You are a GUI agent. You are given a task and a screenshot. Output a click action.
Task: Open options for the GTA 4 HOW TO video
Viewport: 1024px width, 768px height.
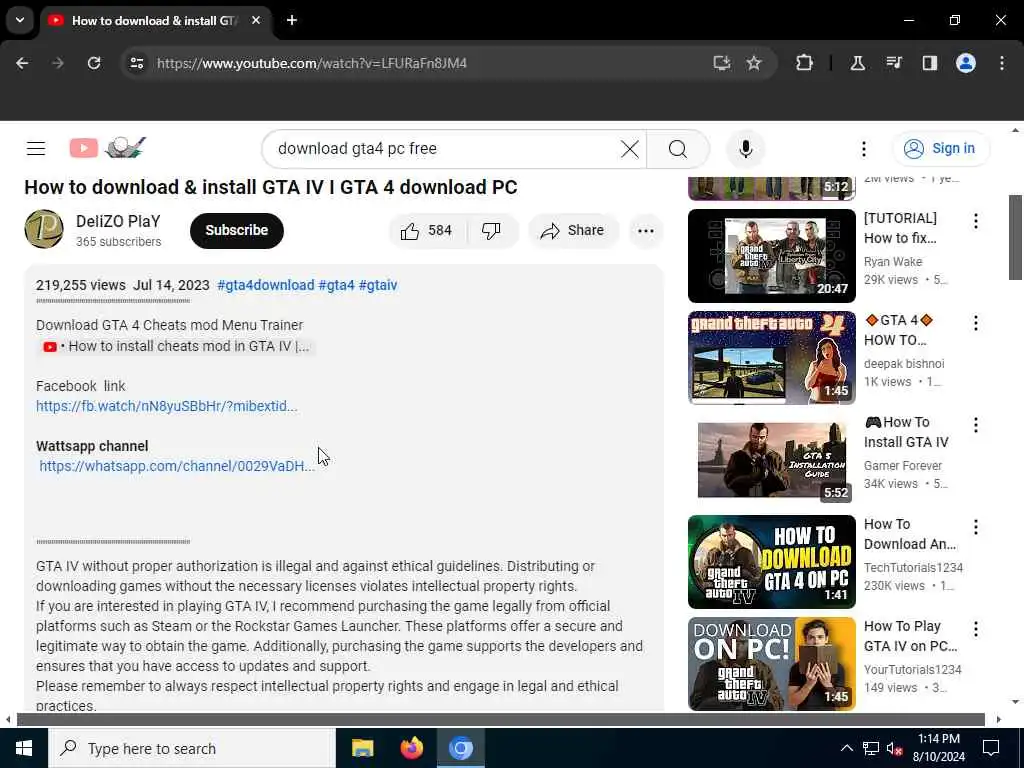pyautogui.click(x=976, y=323)
